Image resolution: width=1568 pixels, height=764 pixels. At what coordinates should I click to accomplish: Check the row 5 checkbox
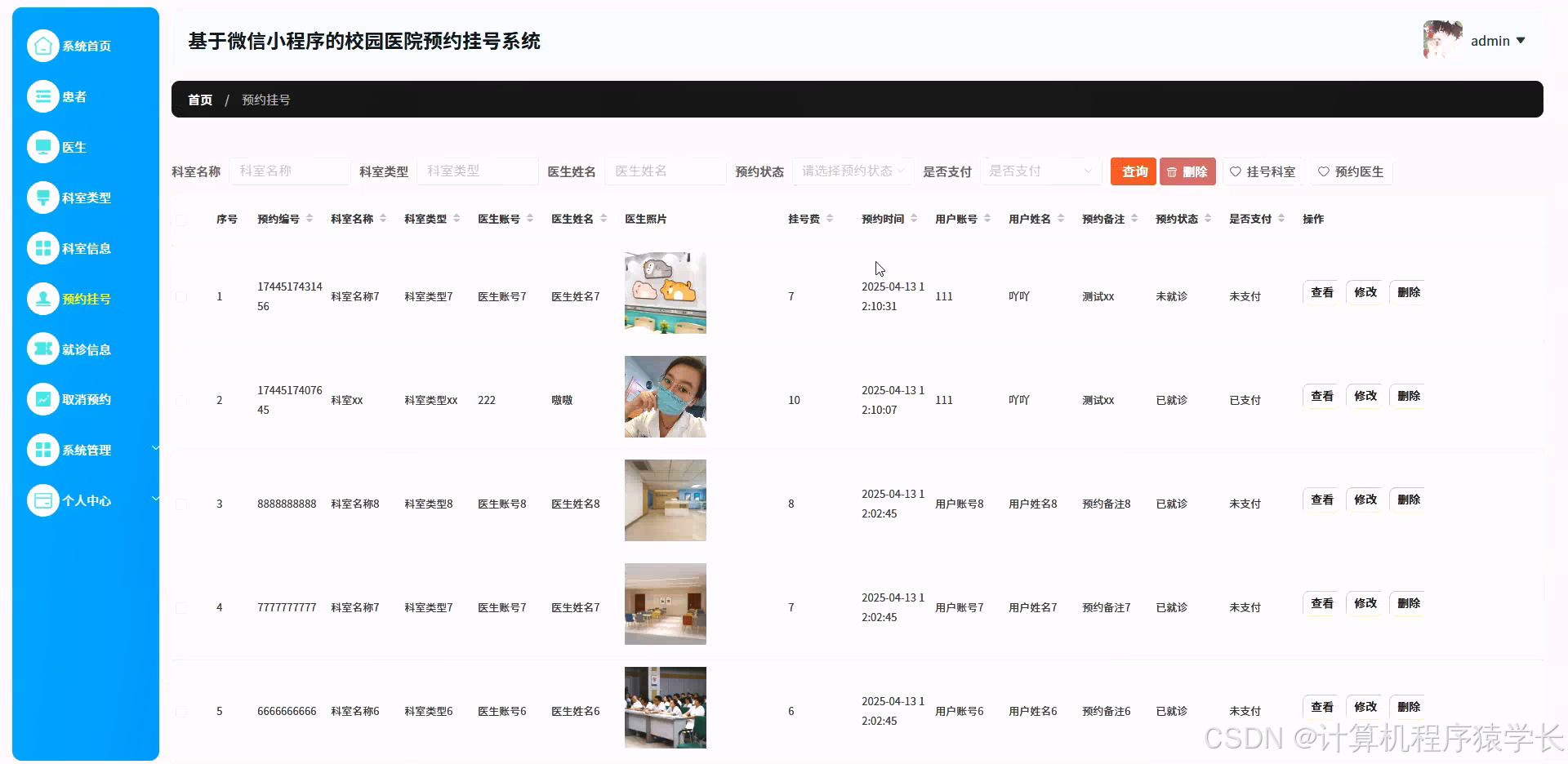tap(181, 712)
